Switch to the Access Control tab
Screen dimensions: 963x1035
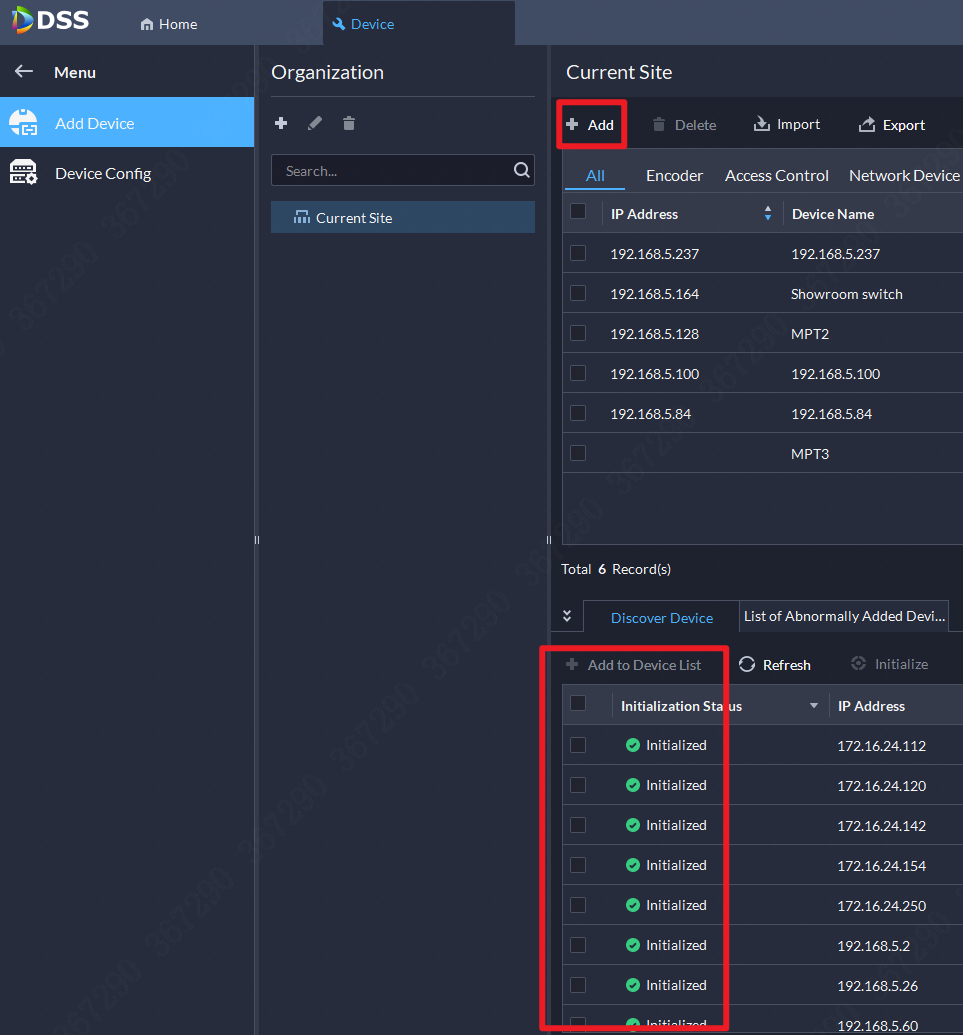(x=776, y=176)
